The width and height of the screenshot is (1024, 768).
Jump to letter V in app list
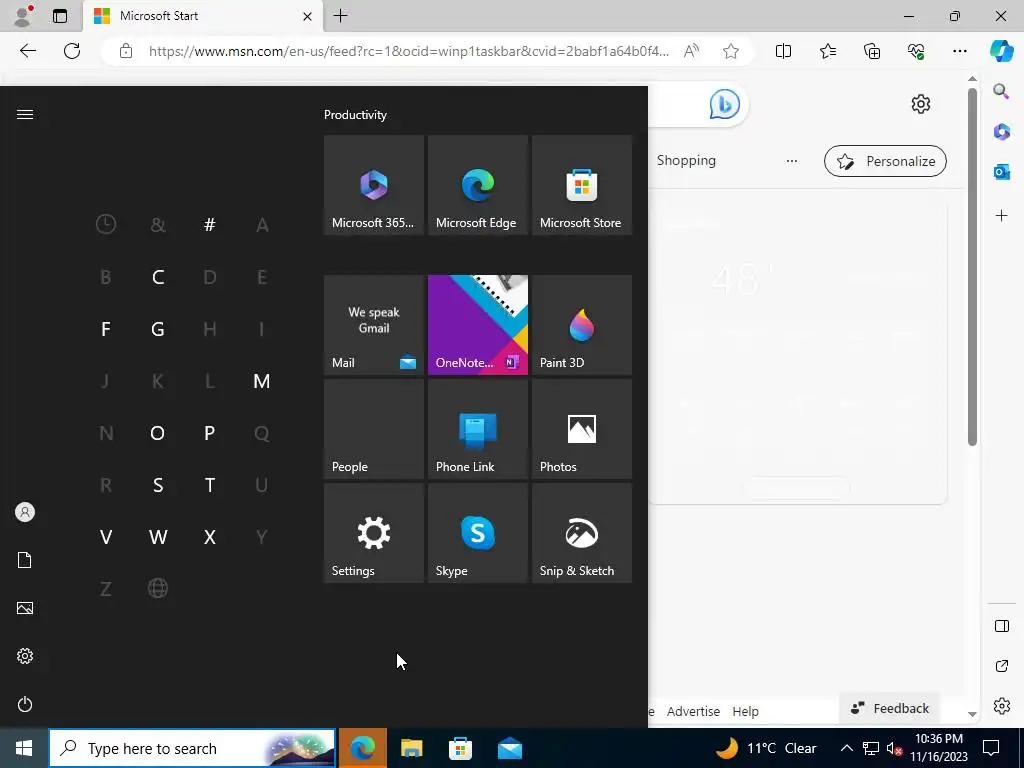coord(106,537)
